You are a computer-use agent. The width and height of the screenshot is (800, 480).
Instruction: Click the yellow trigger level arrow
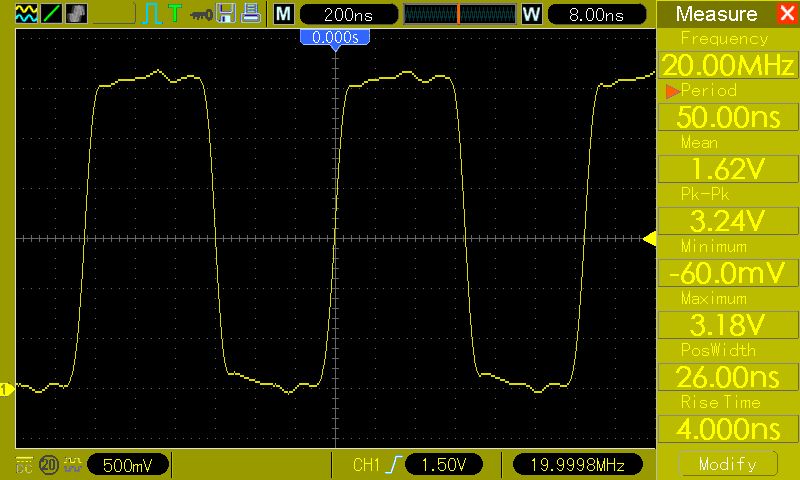pos(649,238)
